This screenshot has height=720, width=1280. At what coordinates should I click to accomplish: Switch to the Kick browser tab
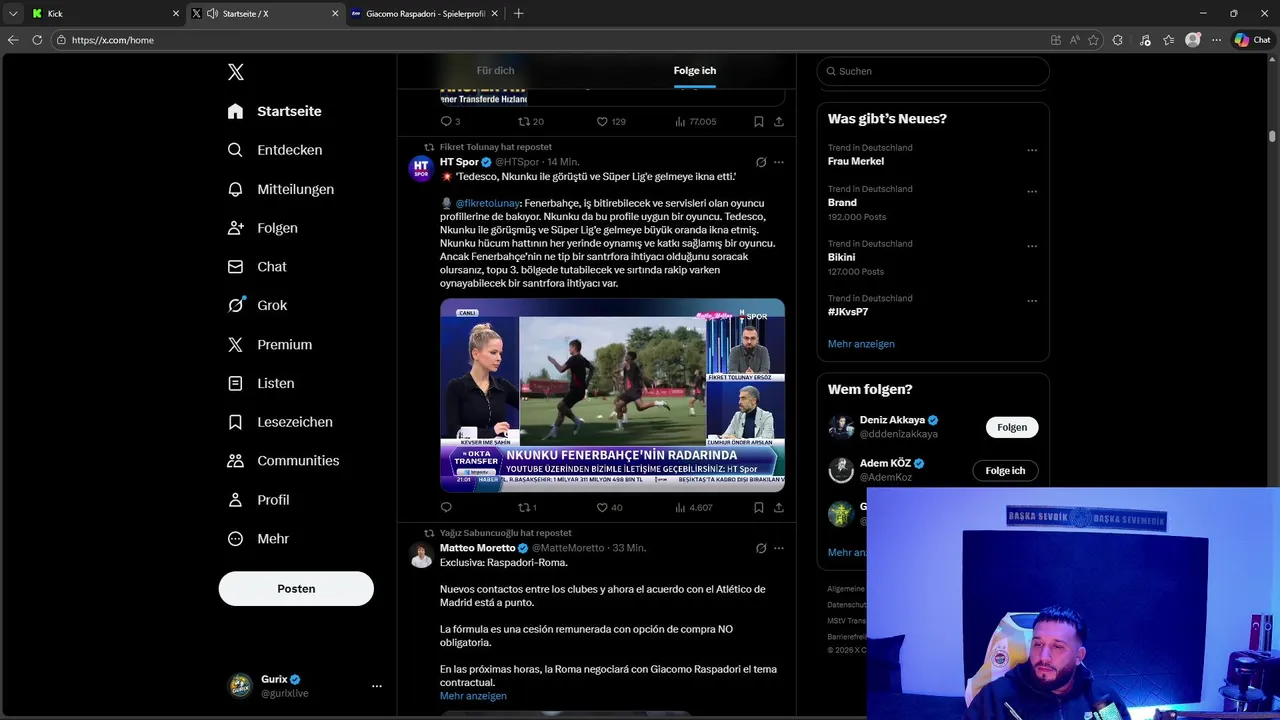pos(104,14)
